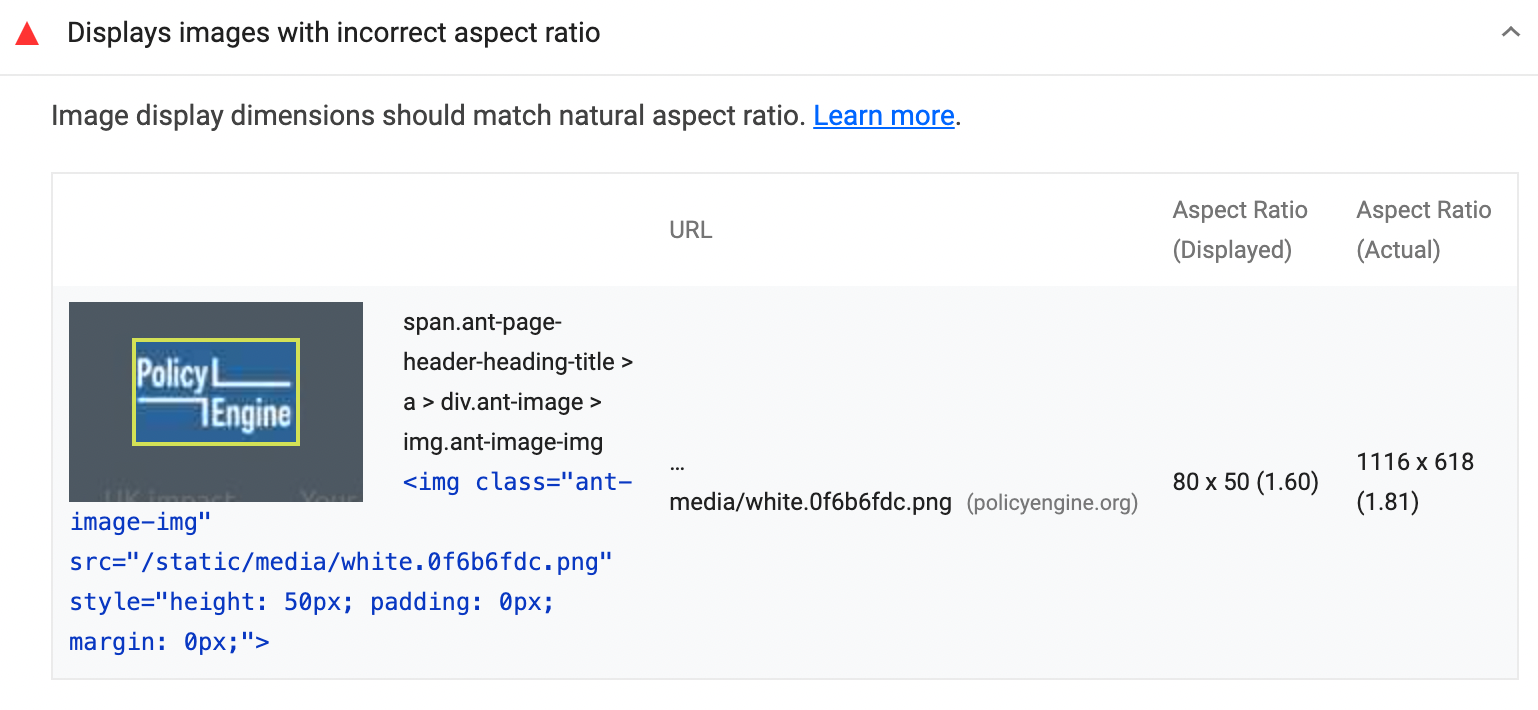Open the Learn more link

[x=883, y=115]
